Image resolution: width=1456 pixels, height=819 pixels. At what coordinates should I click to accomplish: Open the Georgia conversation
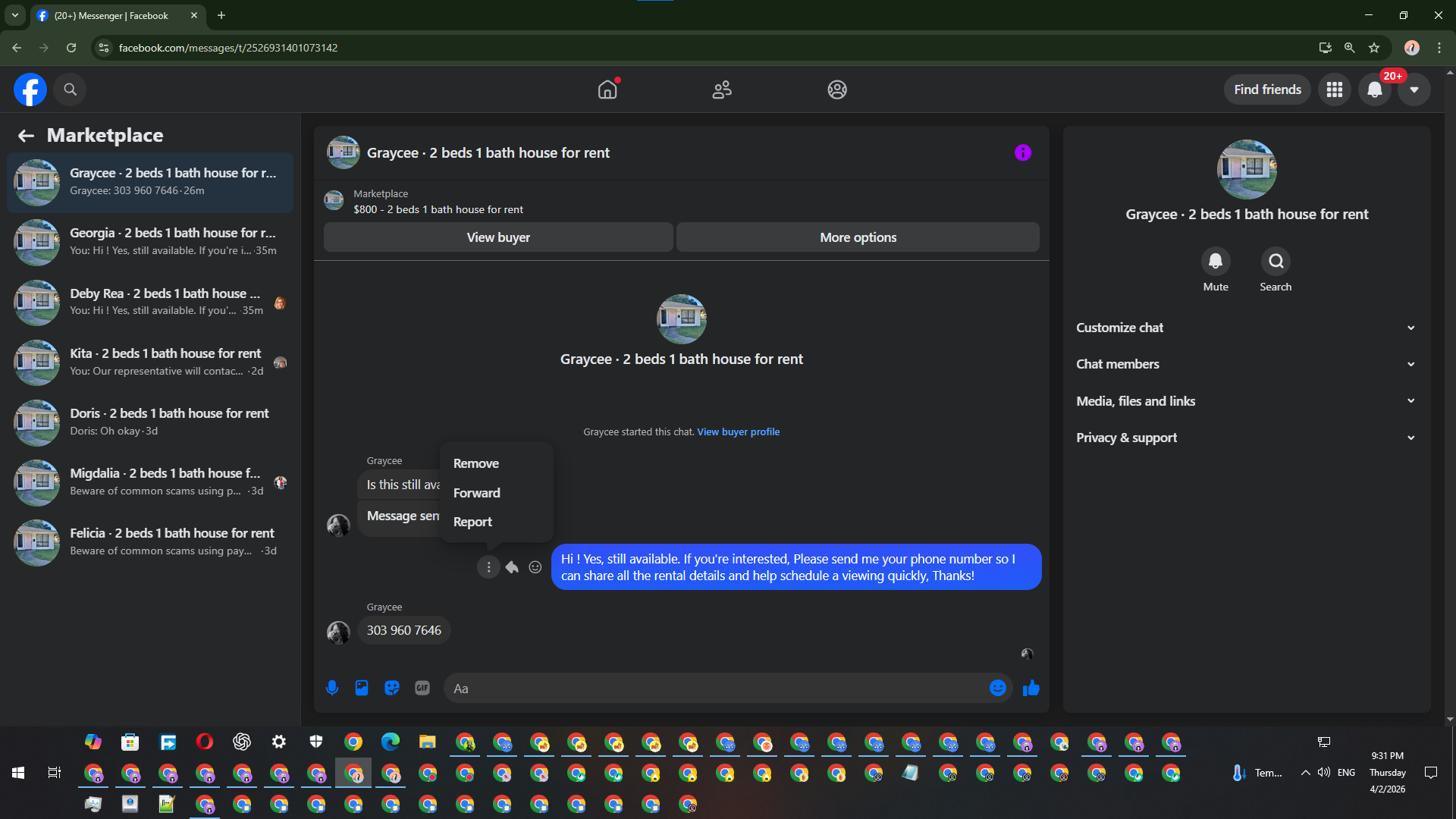pos(150,242)
